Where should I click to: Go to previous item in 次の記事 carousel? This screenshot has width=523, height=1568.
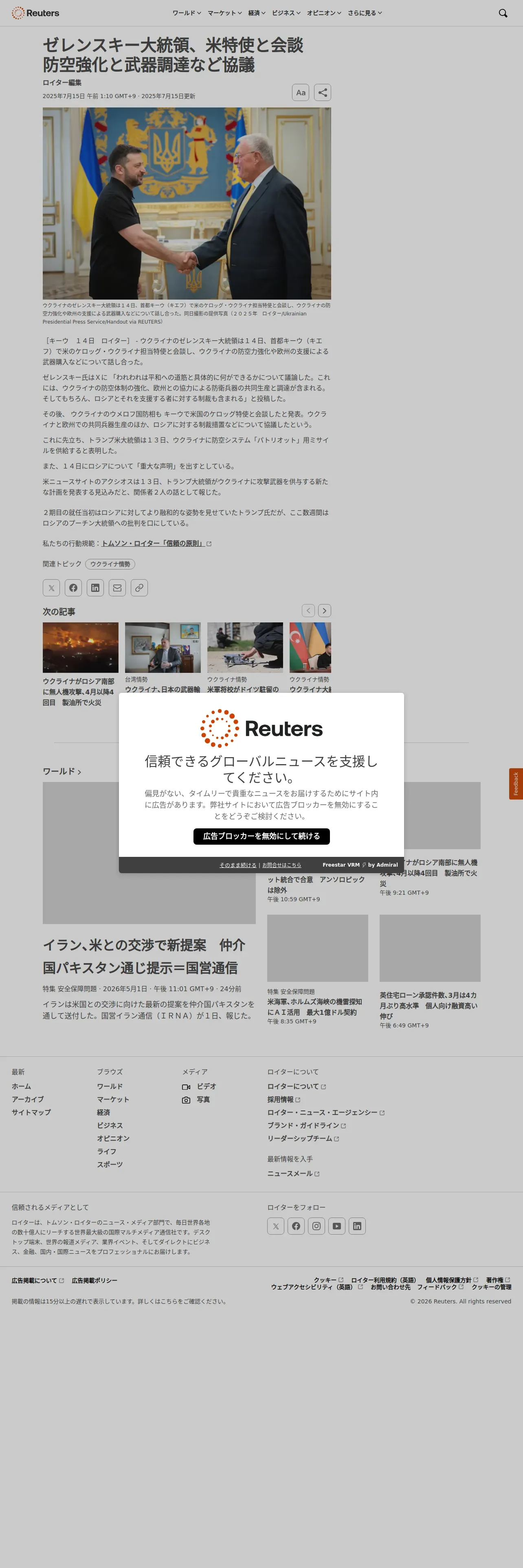click(309, 611)
